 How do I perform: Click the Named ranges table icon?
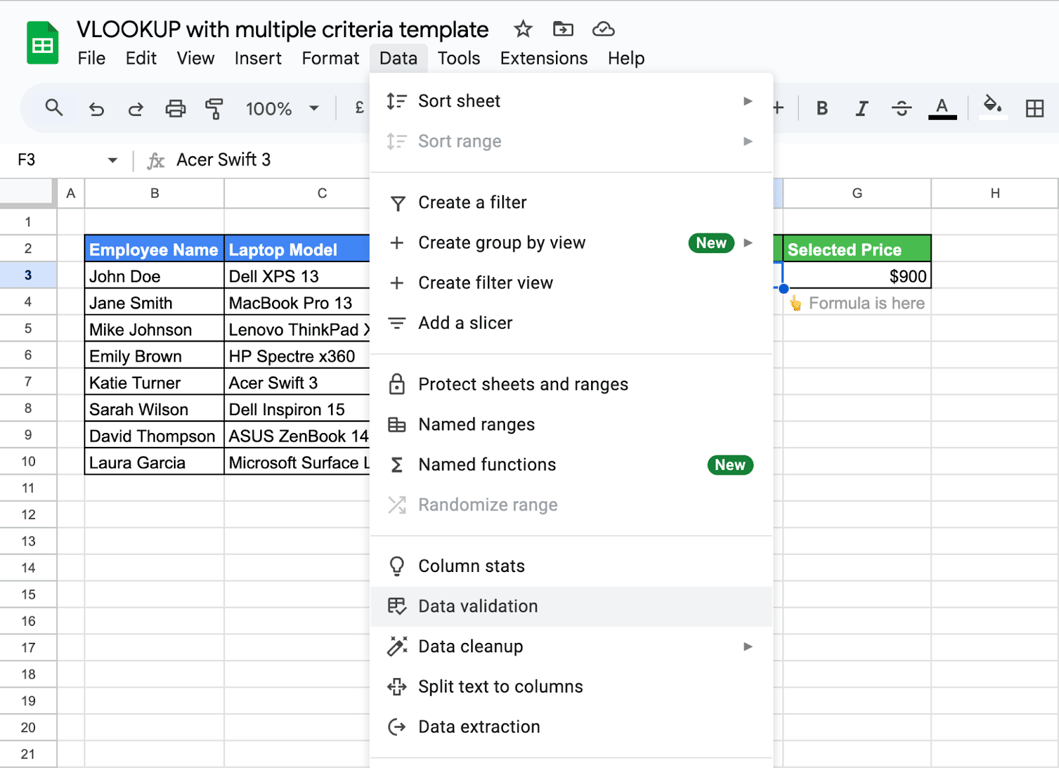tap(397, 424)
